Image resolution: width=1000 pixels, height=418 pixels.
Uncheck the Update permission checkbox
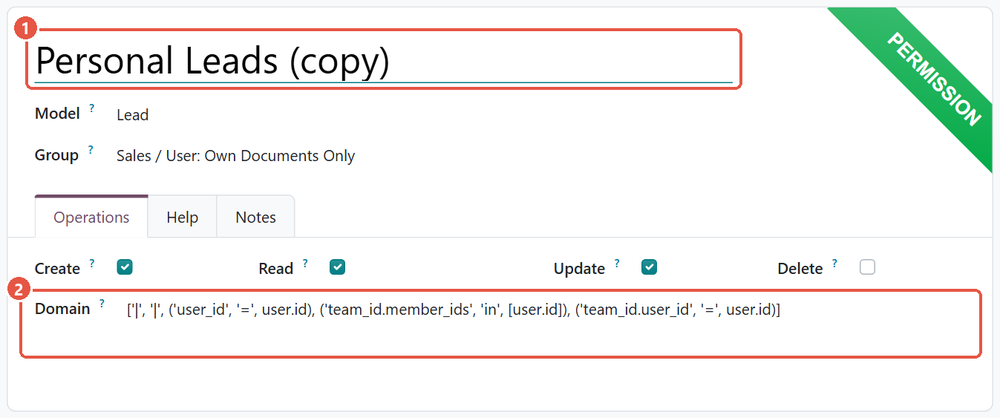coord(649,267)
